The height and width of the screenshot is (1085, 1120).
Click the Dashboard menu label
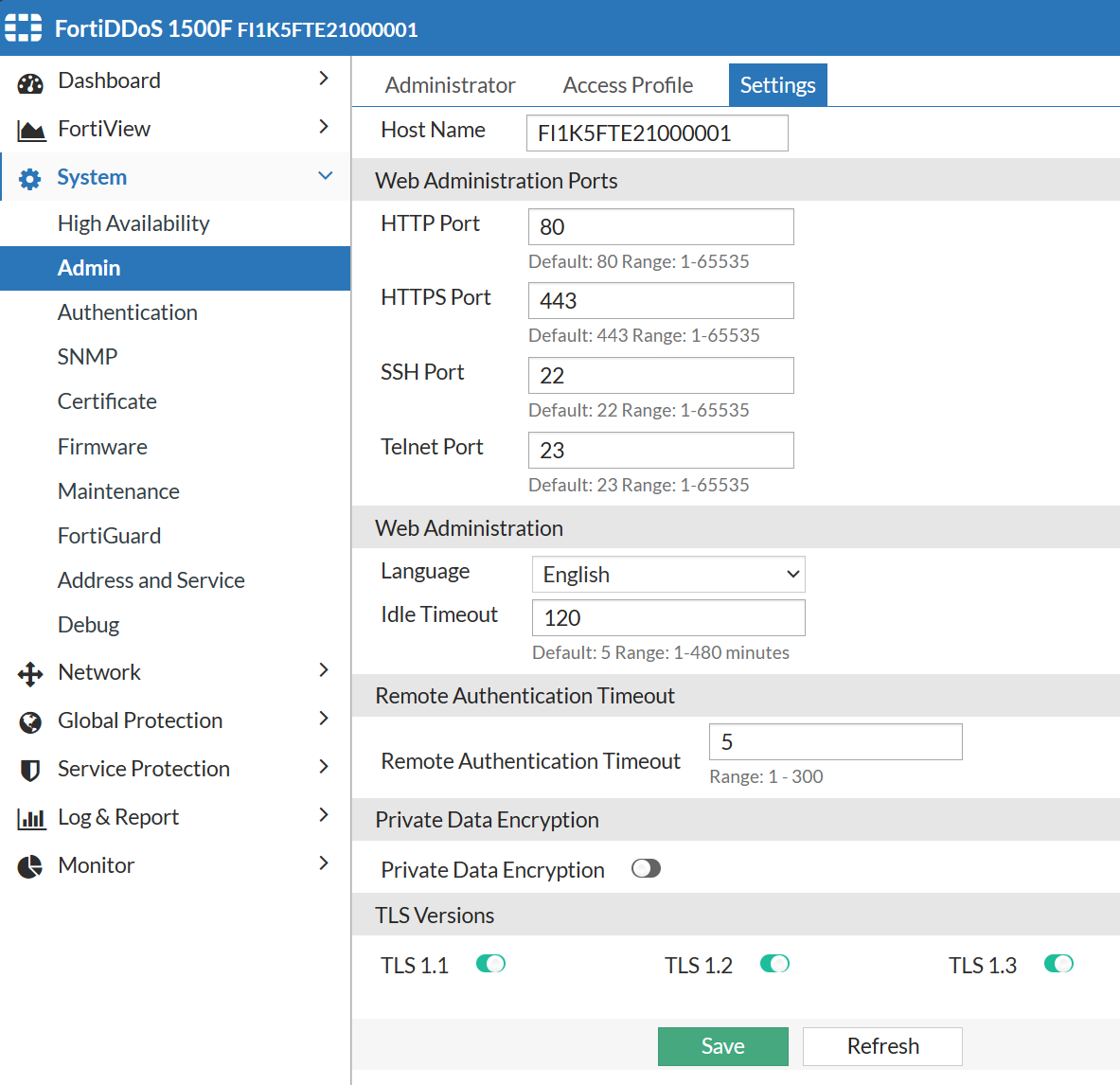(x=109, y=80)
